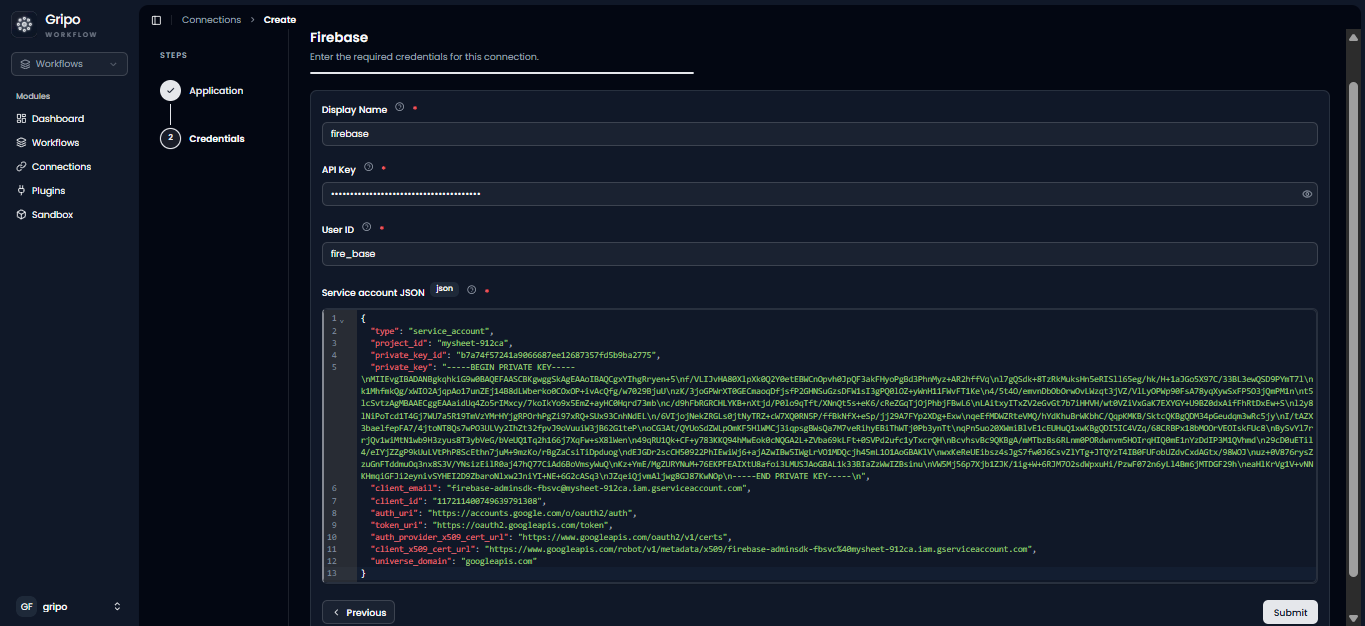Image resolution: width=1365 pixels, height=626 pixels.
Task: Collapse the JSON fold arrow on line 1
Action: click(x=342, y=320)
